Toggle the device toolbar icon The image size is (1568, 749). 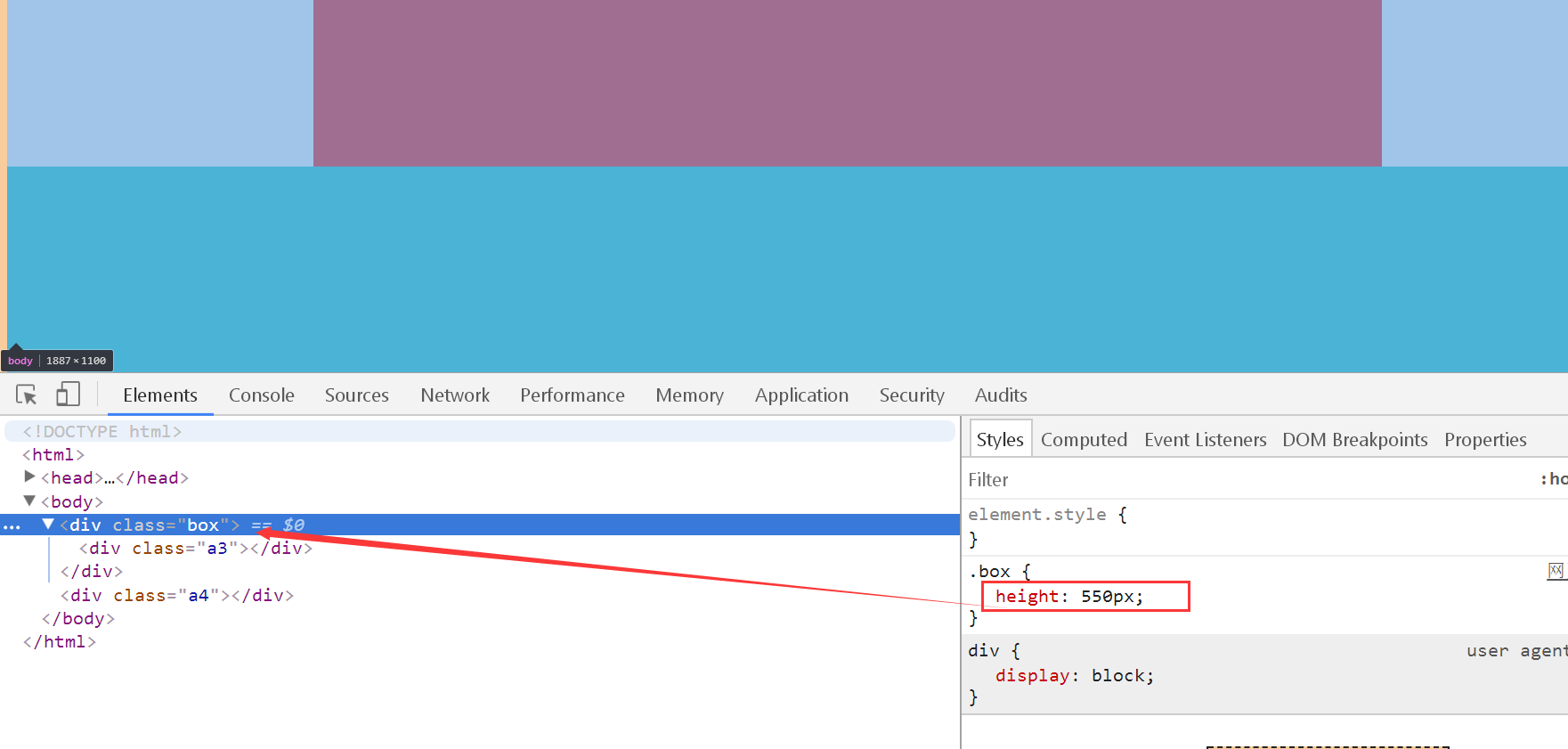(68, 395)
